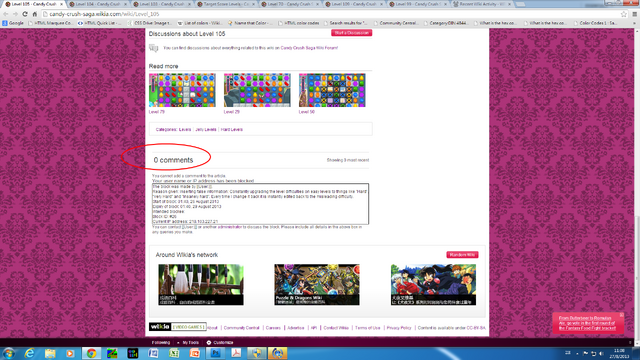Screen dimensions: 640x360
Task: Open the Inuyasha anime wiki thumbnail
Action: click(433, 284)
